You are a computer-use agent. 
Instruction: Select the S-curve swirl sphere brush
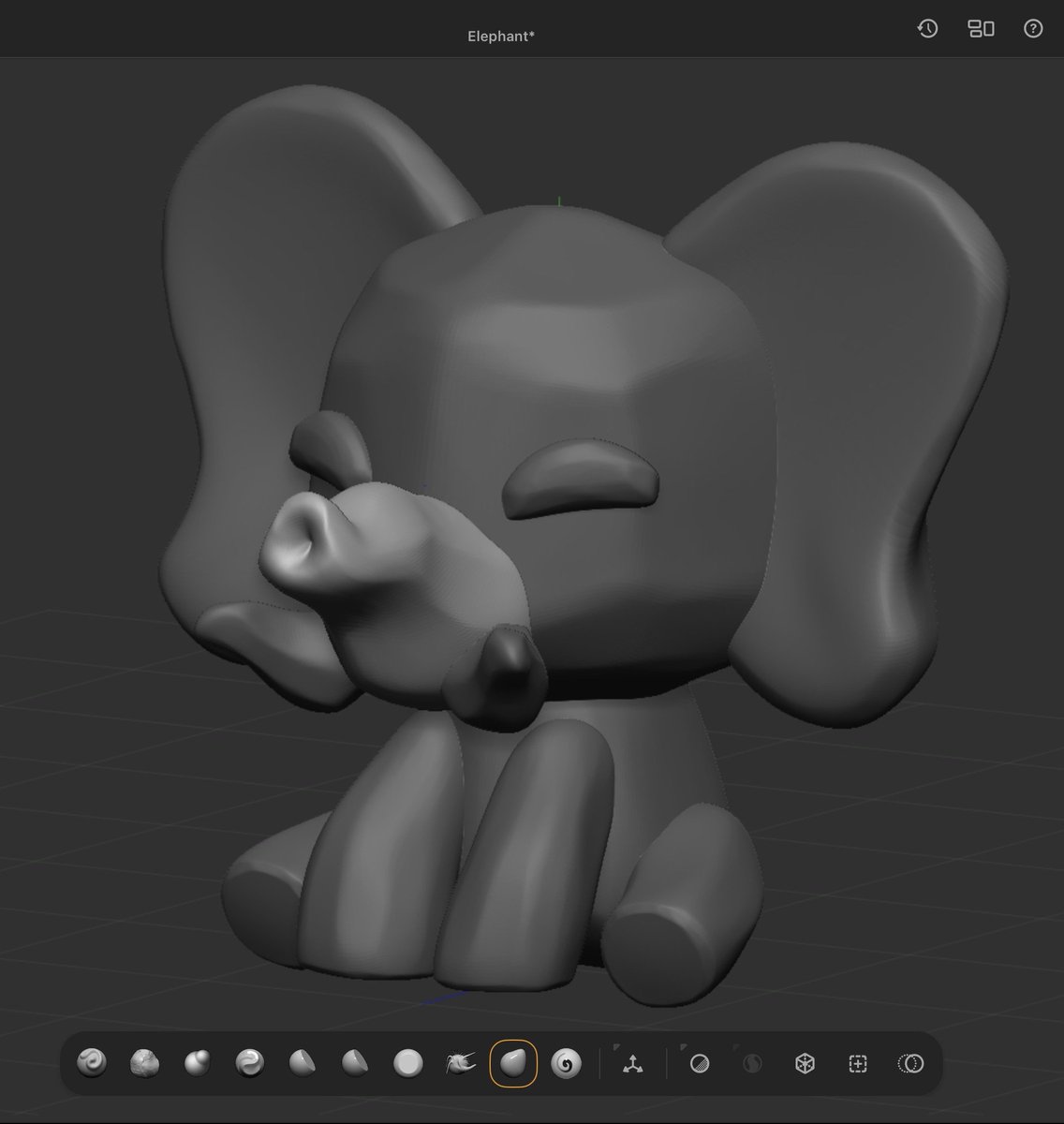click(x=249, y=1063)
